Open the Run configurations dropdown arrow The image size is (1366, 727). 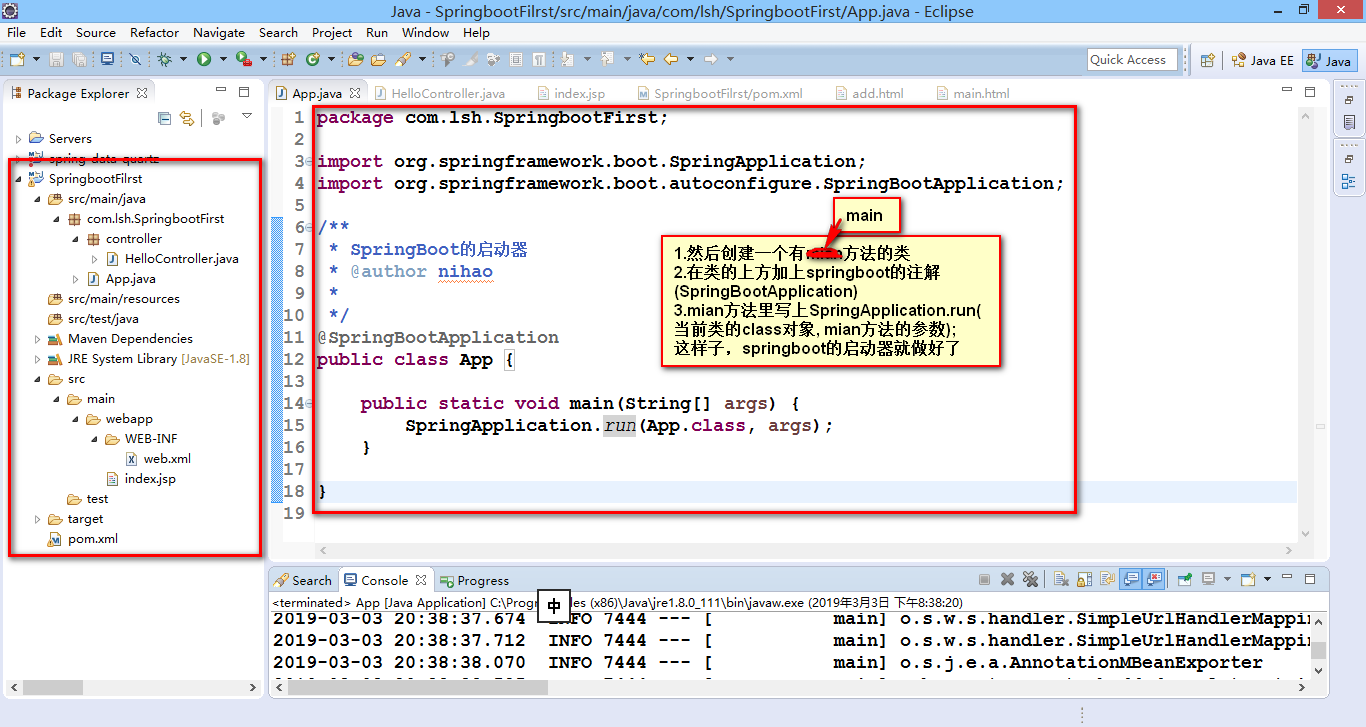pyautogui.click(x=222, y=60)
